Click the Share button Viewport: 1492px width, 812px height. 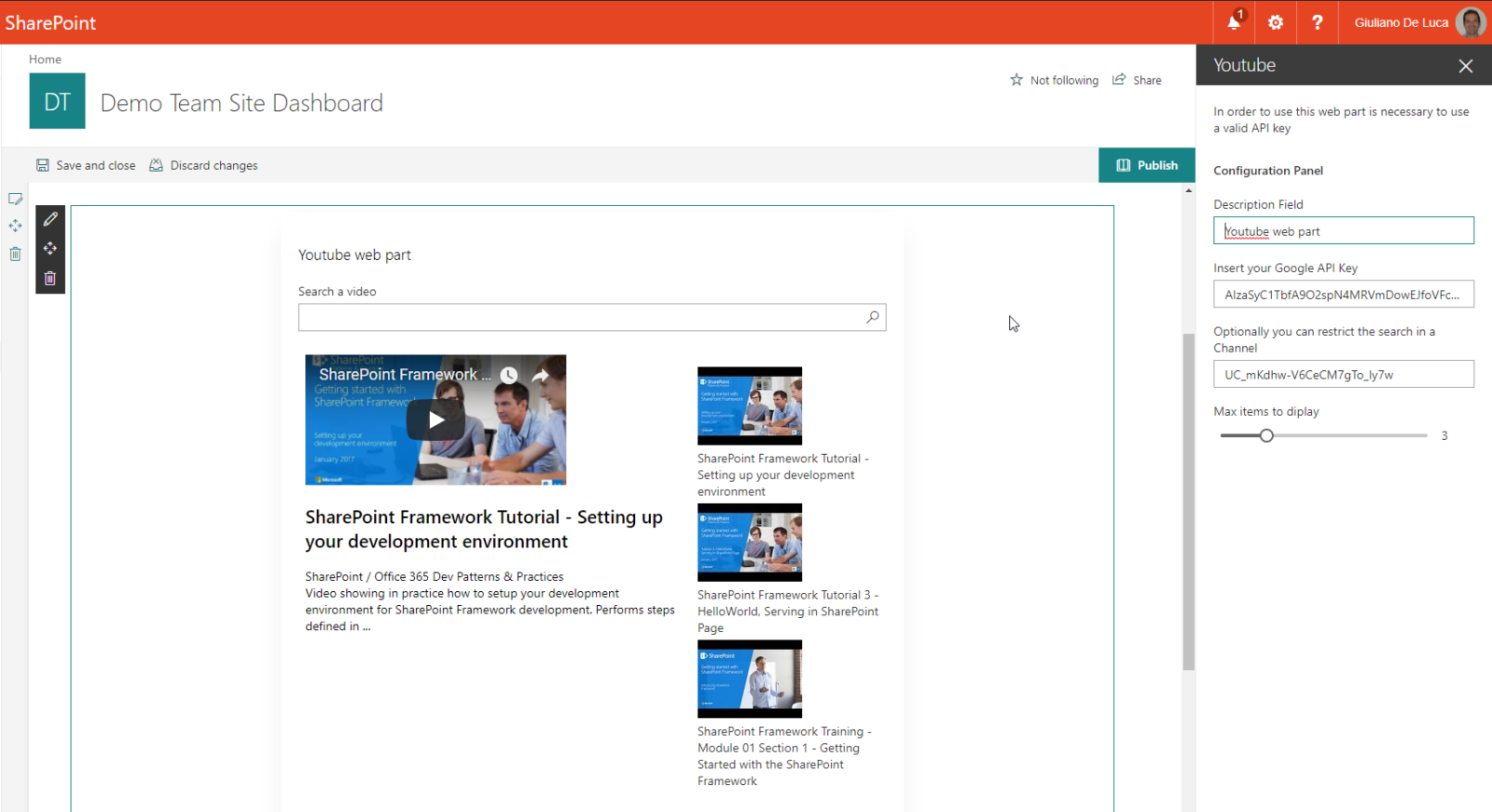[1137, 80]
